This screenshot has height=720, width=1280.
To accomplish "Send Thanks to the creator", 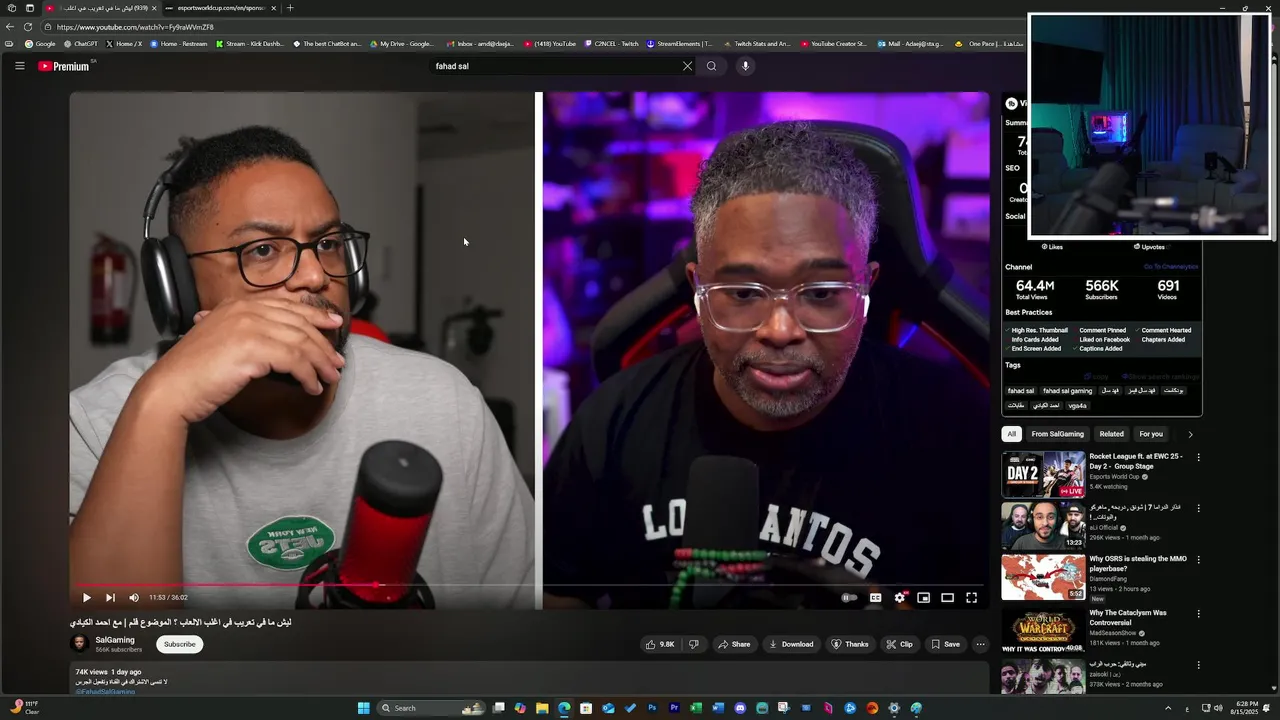I will pos(850,644).
